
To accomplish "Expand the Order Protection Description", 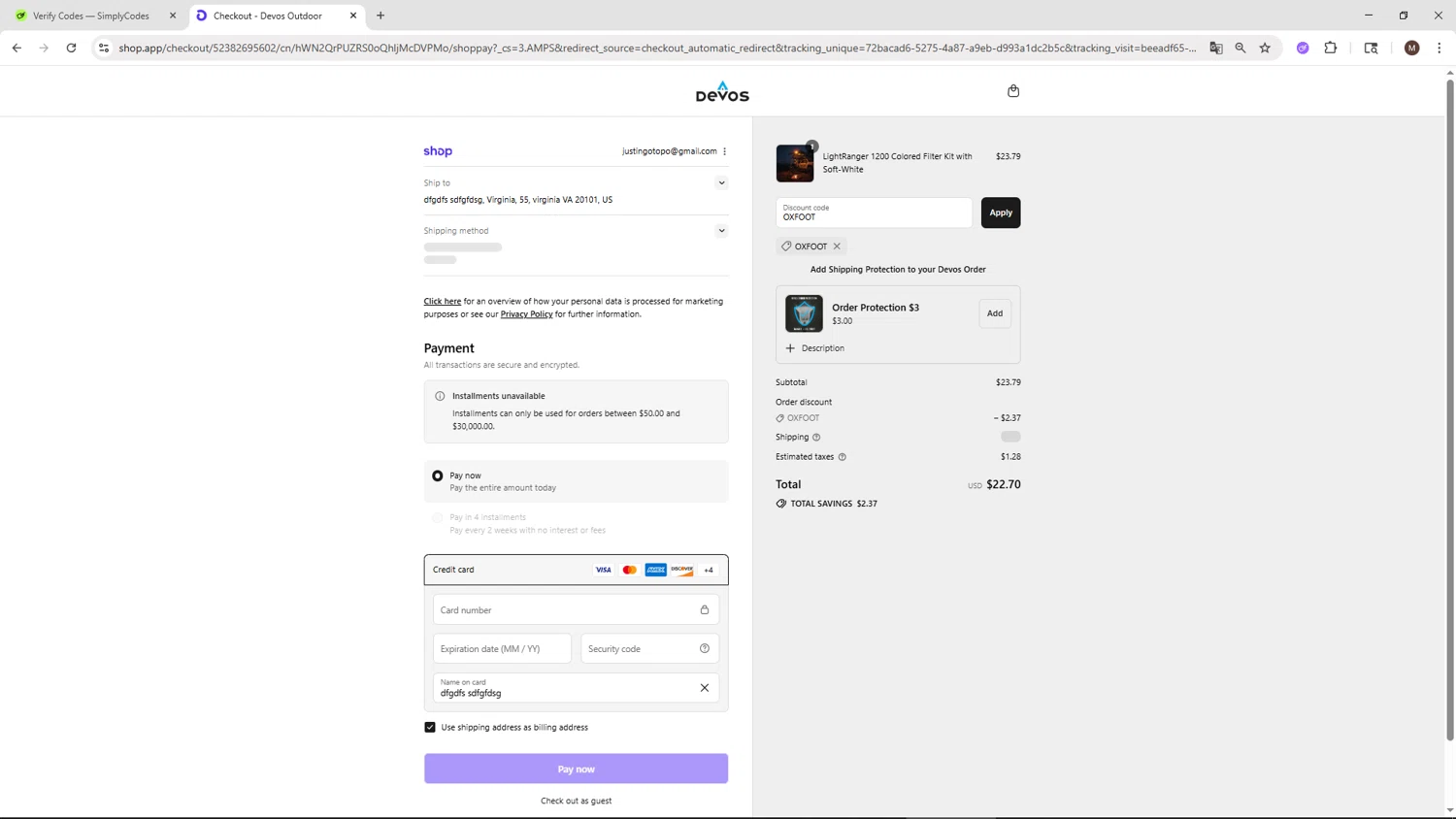I will pos(815,348).
